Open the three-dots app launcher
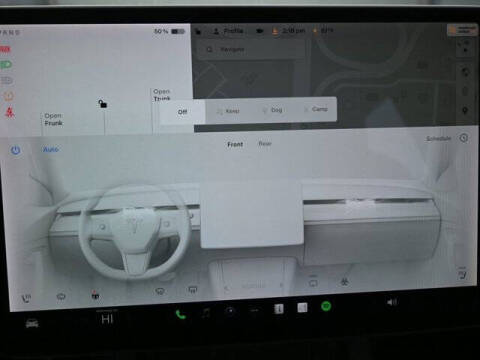 (x=254, y=310)
